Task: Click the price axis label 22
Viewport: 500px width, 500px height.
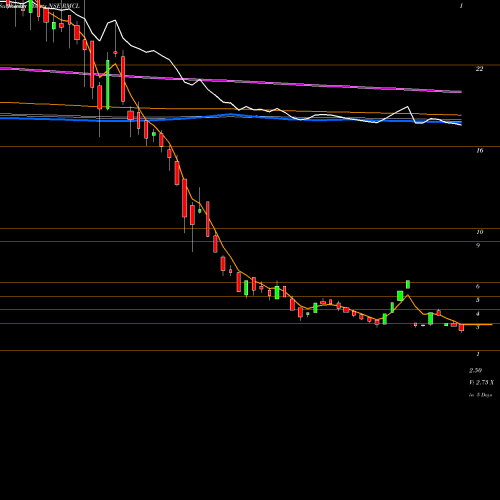Action: pyautogui.click(x=479, y=69)
